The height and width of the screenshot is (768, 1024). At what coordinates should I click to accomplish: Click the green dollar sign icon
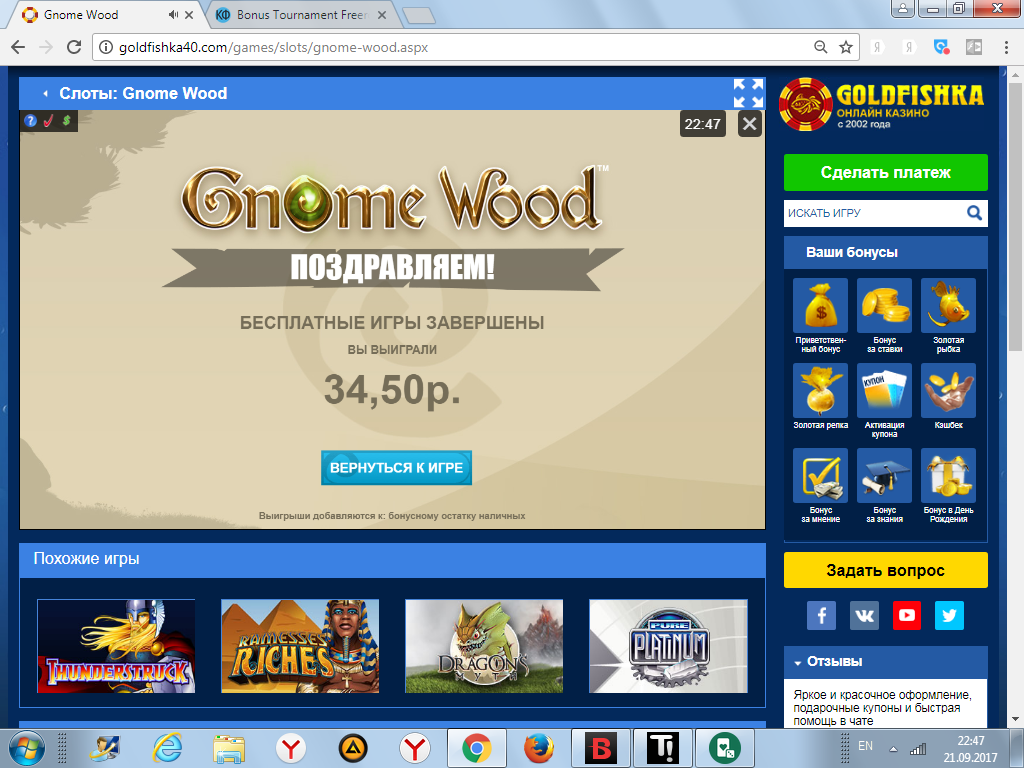(66, 121)
